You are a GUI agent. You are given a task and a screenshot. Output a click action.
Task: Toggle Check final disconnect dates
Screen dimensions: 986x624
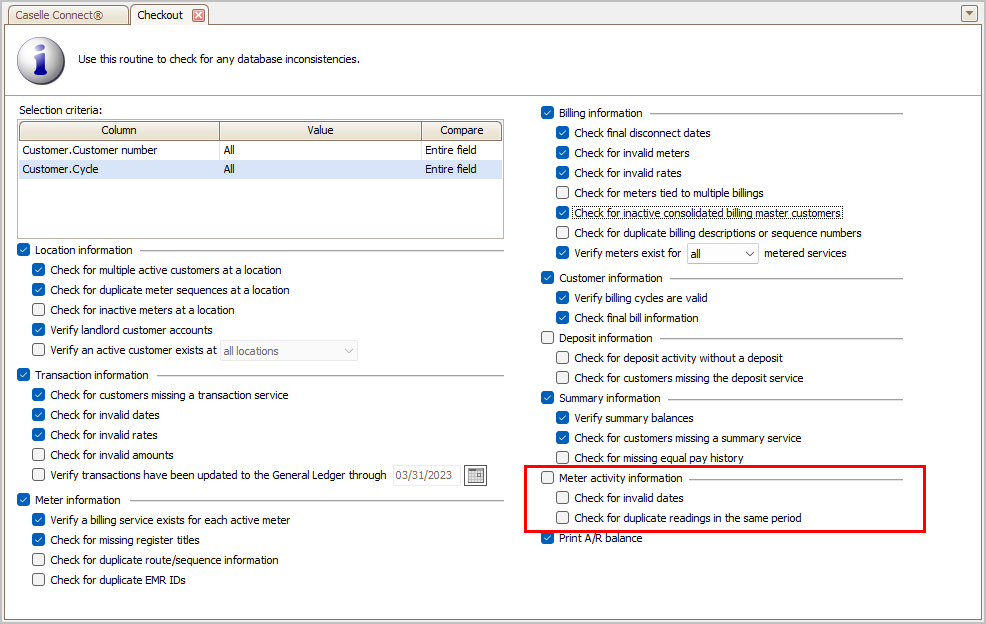pyautogui.click(x=563, y=133)
